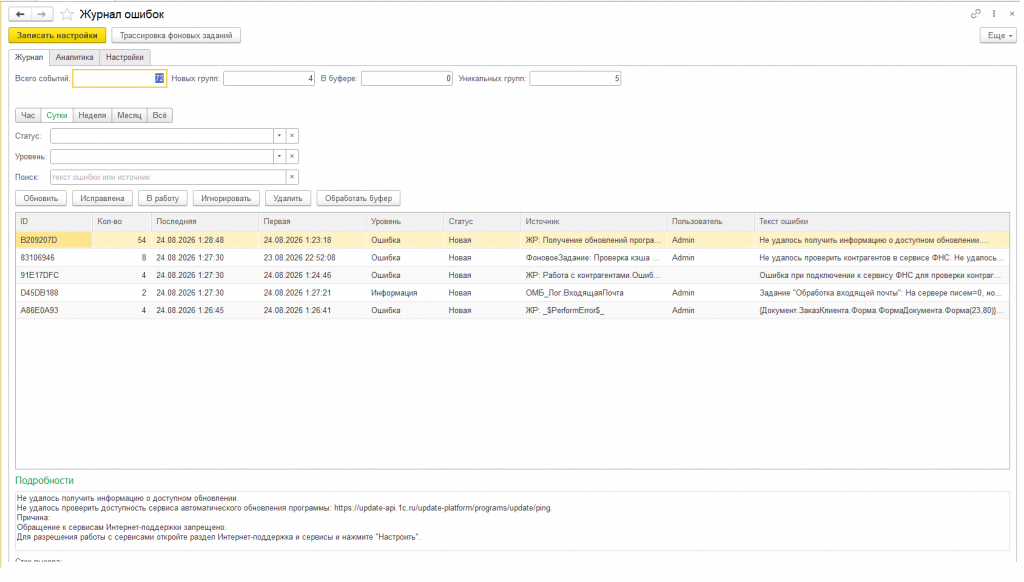Focus the В буфере field
This screenshot has width=1024, height=582.
pos(406,78)
